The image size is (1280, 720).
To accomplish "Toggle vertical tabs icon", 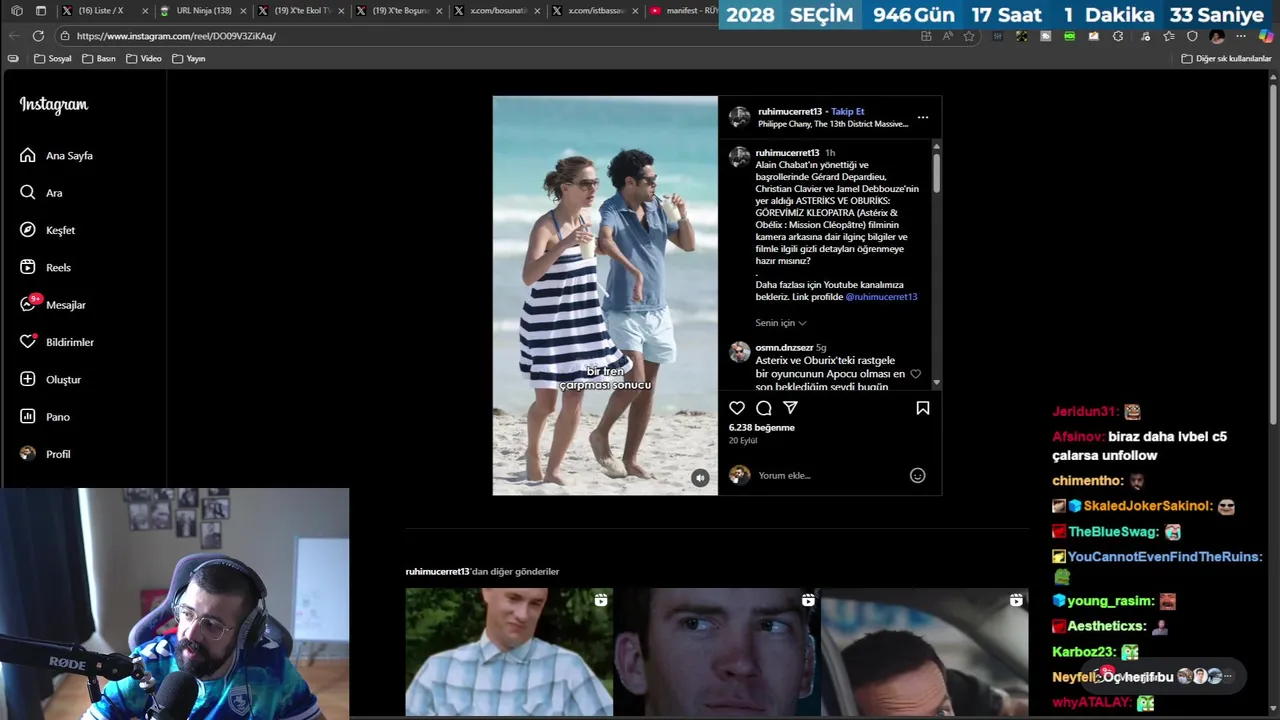I will 40,11.
